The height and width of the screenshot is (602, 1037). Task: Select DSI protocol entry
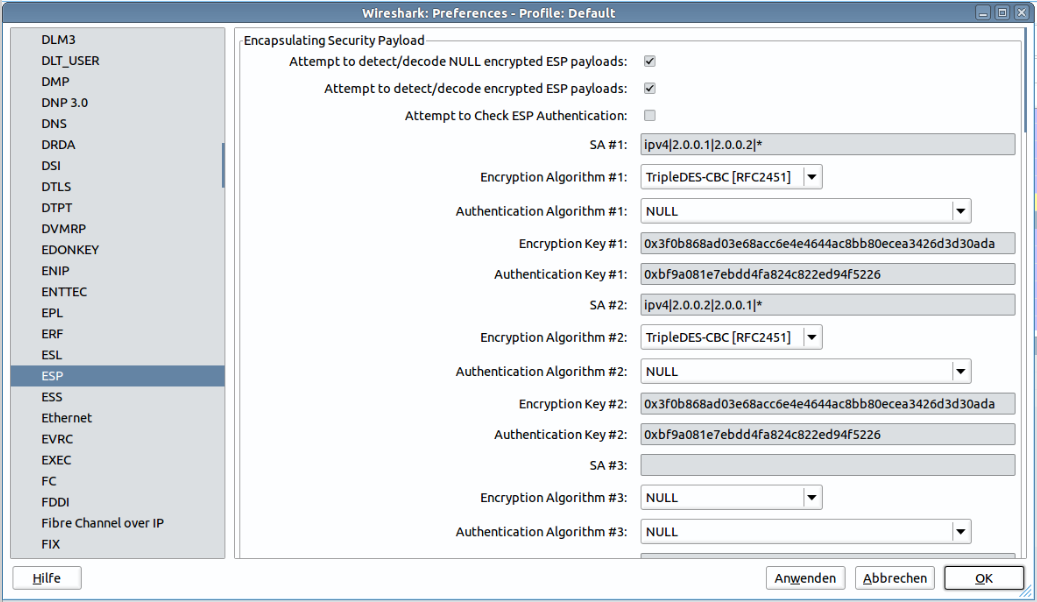(117, 166)
